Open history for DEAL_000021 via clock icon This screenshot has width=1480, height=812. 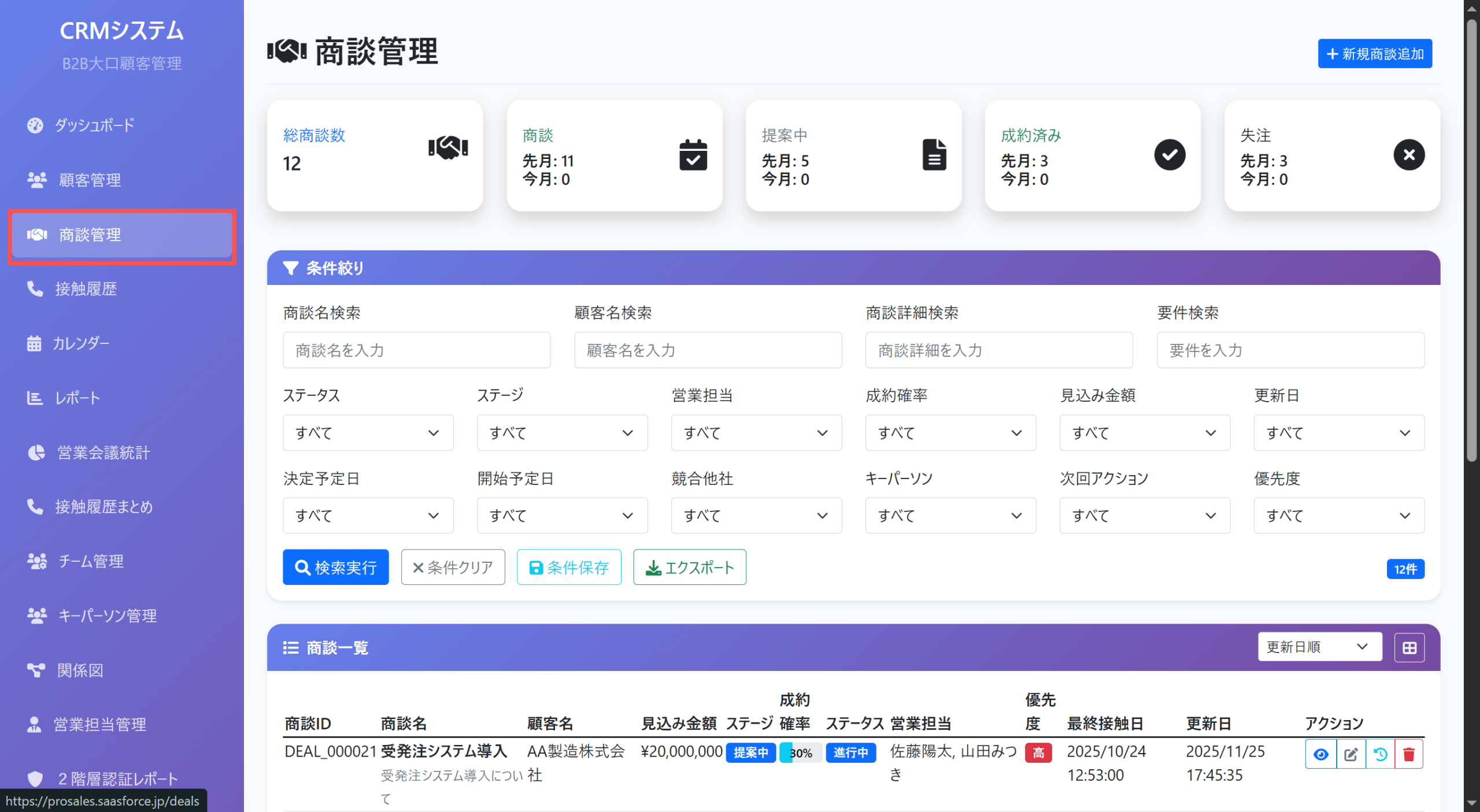click(x=1380, y=753)
